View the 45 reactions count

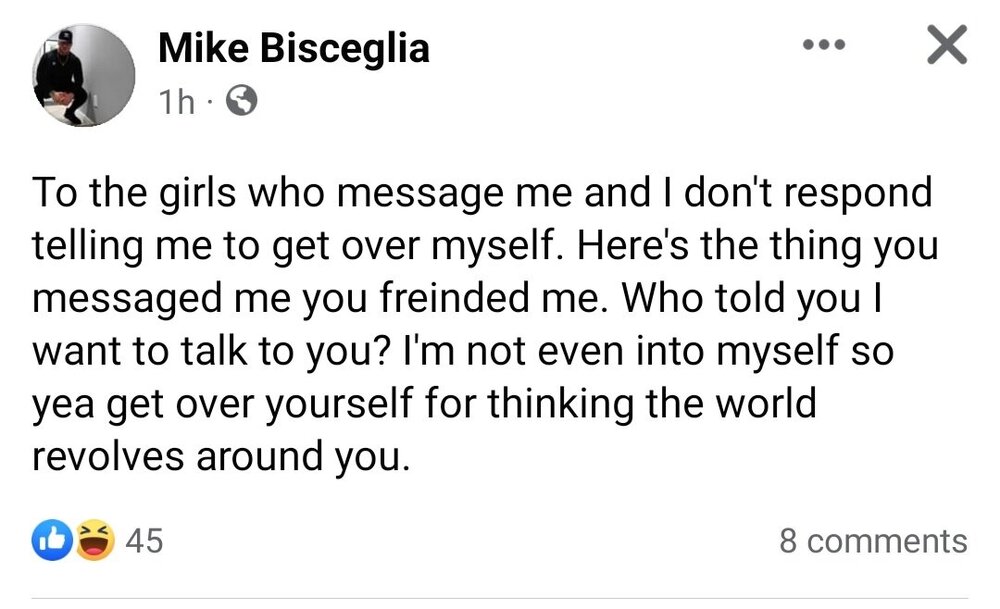(144, 541)
